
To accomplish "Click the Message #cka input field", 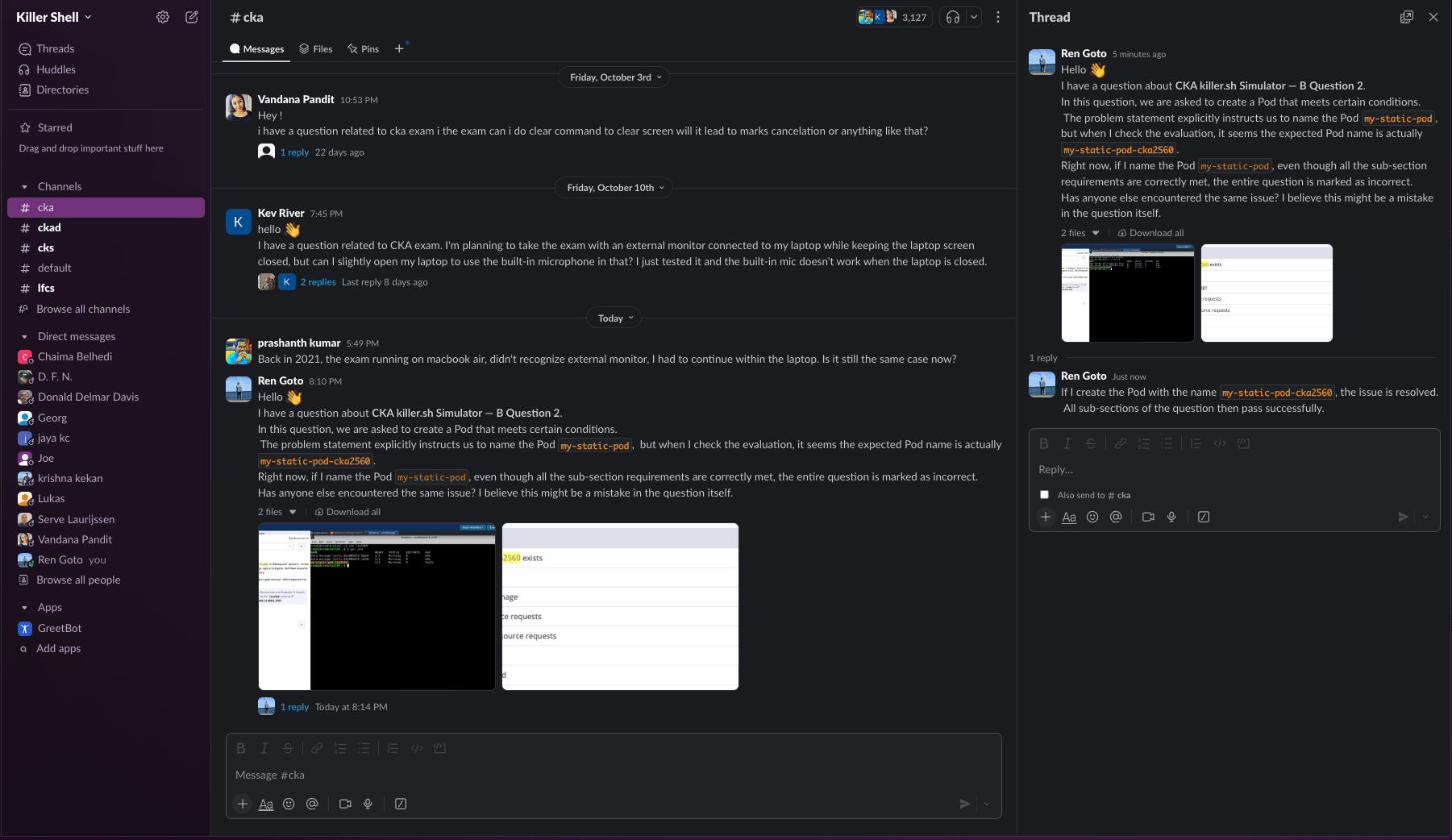I will click(614, 776).
